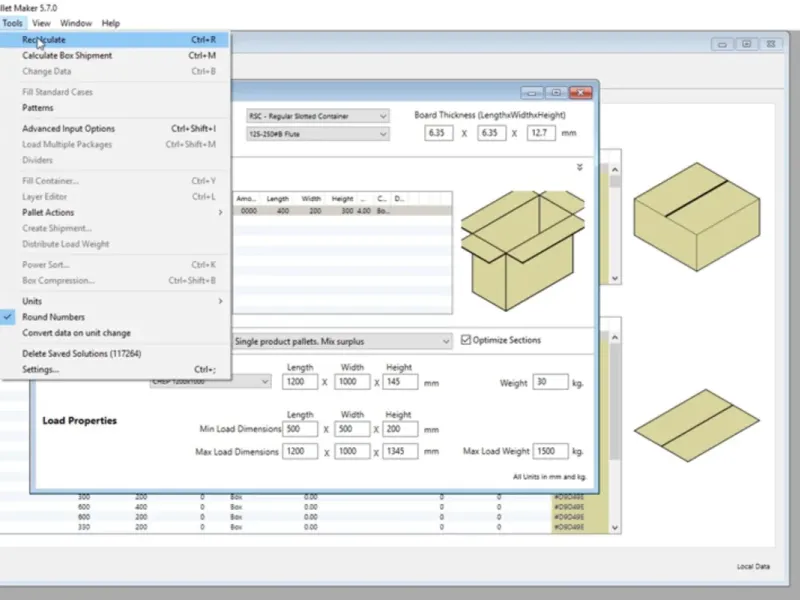This screenshot has width=800, height=600.
Task: Click Min Load Height field 200
Action: point(400,429)
